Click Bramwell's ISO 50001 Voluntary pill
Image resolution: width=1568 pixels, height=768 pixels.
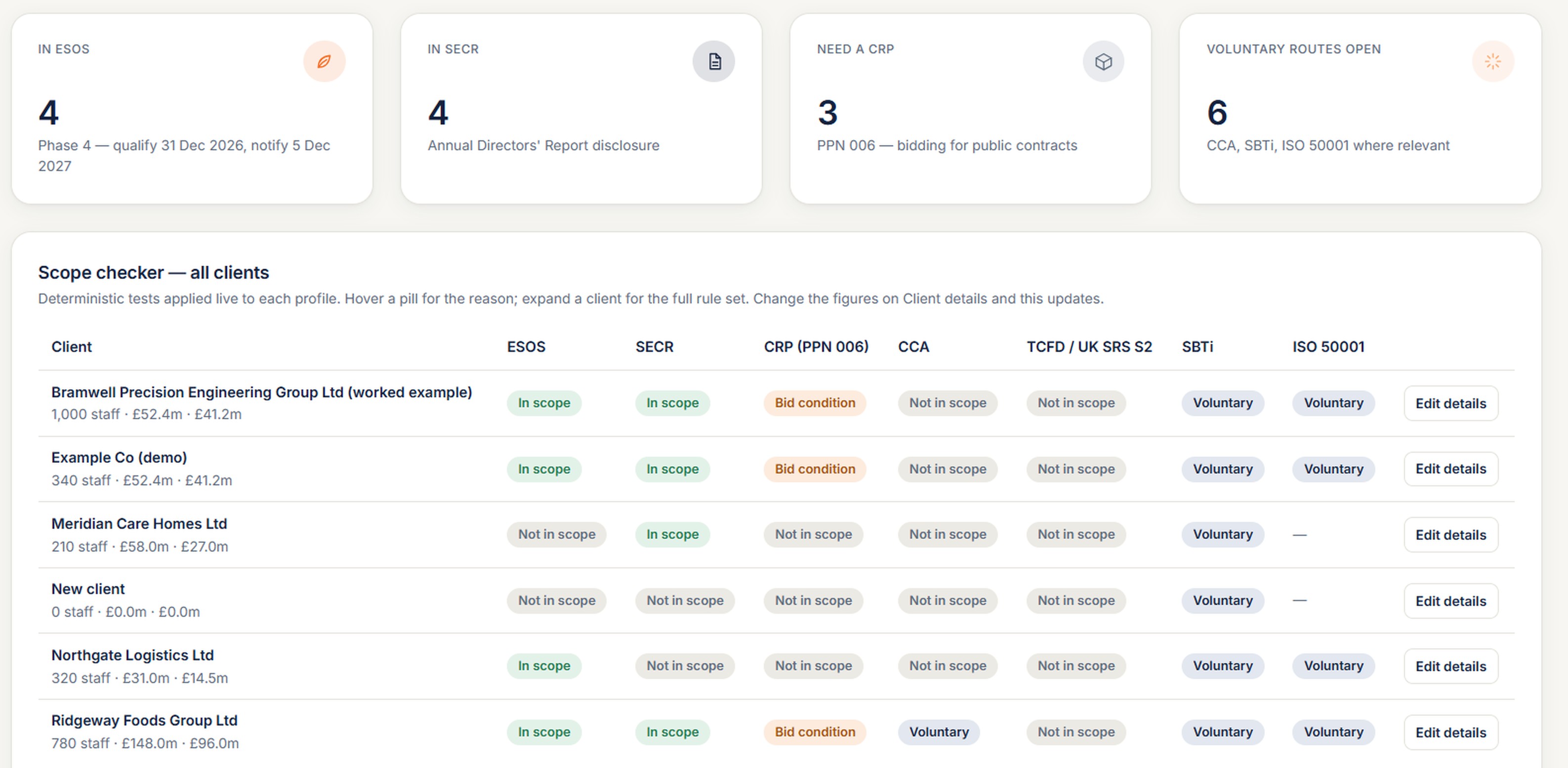pos(1334,403)
